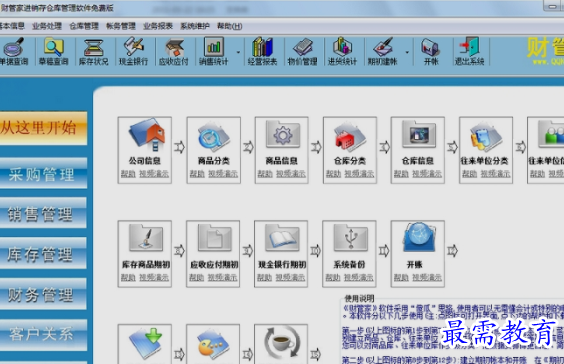Open 开账 globe step icon

[x=419, y=237]
